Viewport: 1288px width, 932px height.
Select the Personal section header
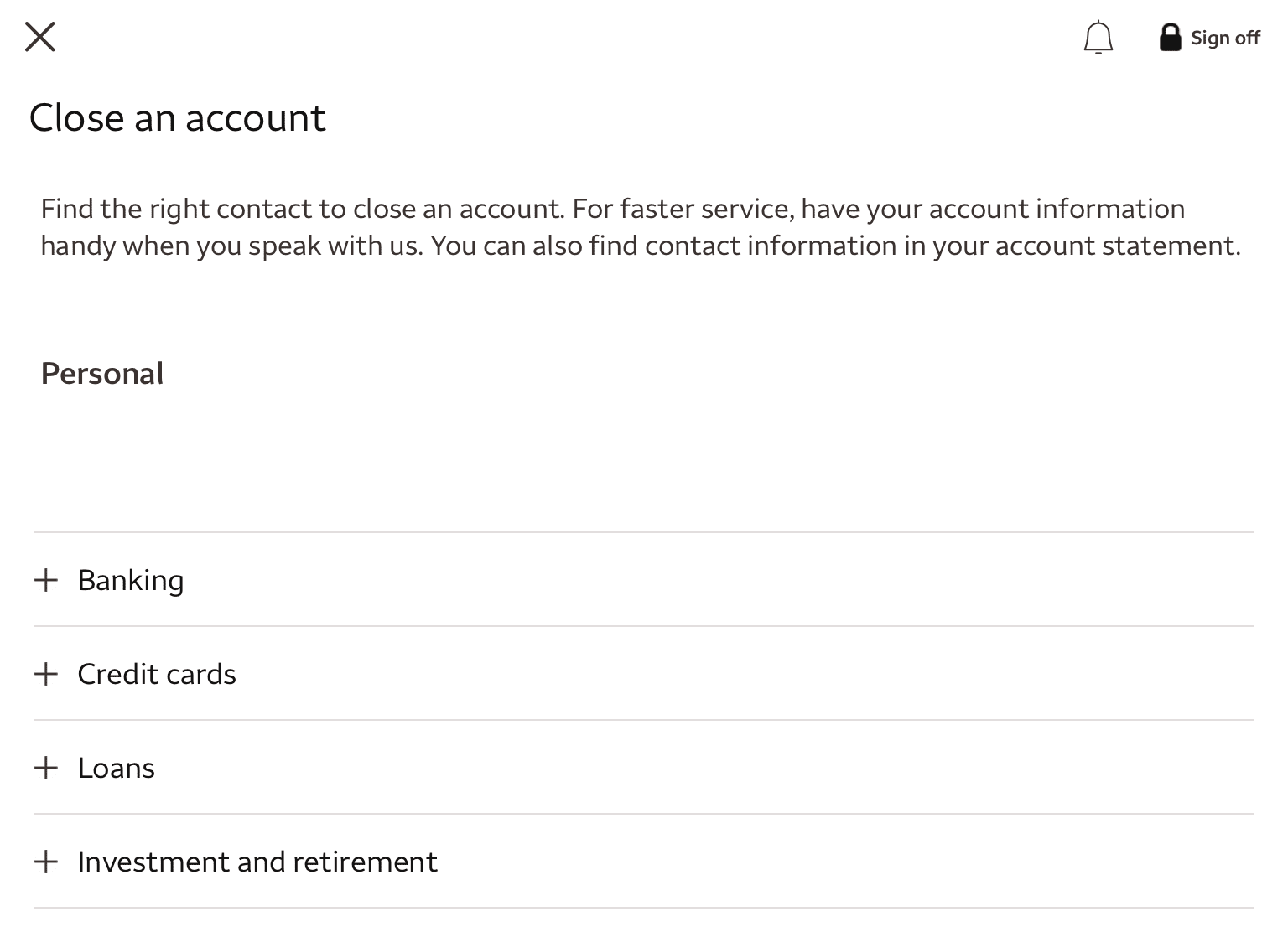[101, 373]
